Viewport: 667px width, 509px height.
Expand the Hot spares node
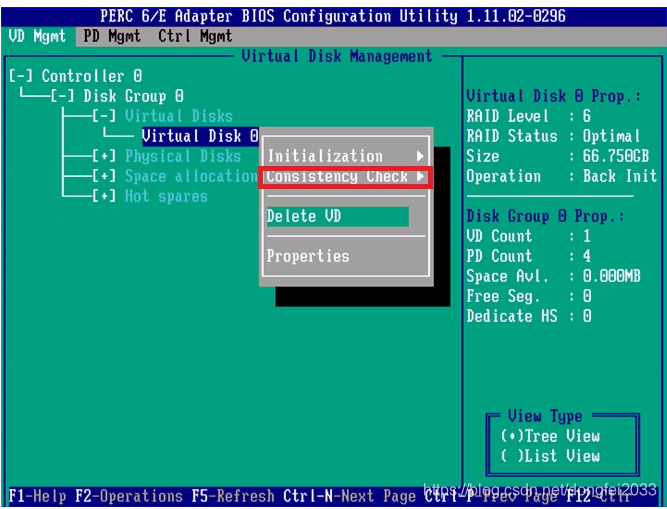point(104,196)
